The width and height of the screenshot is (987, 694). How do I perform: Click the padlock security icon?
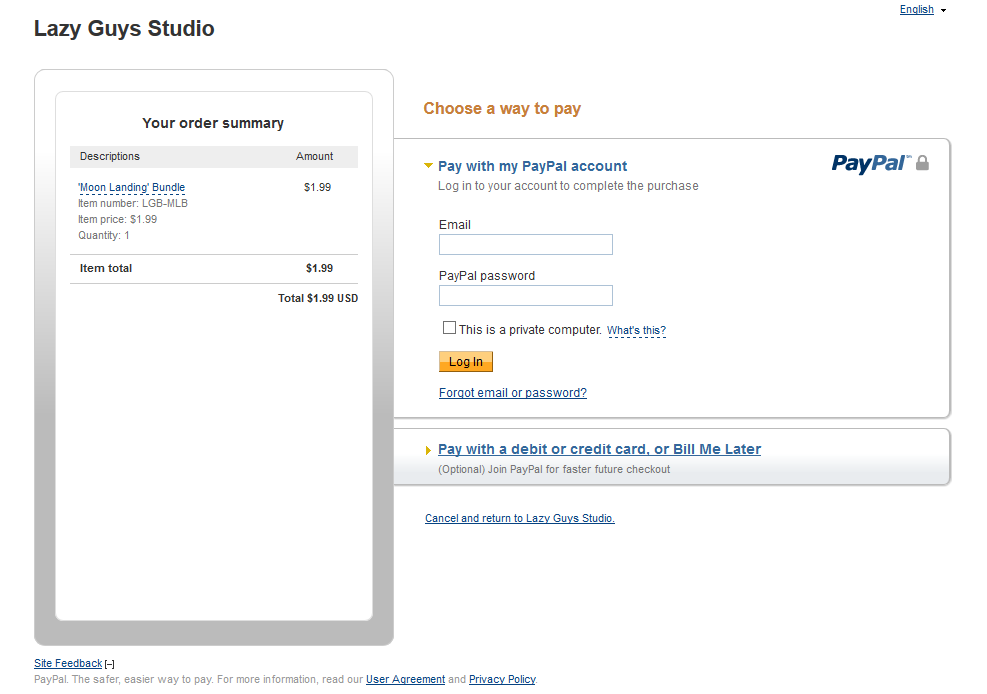pyautogui.click(x=922, y=163)
